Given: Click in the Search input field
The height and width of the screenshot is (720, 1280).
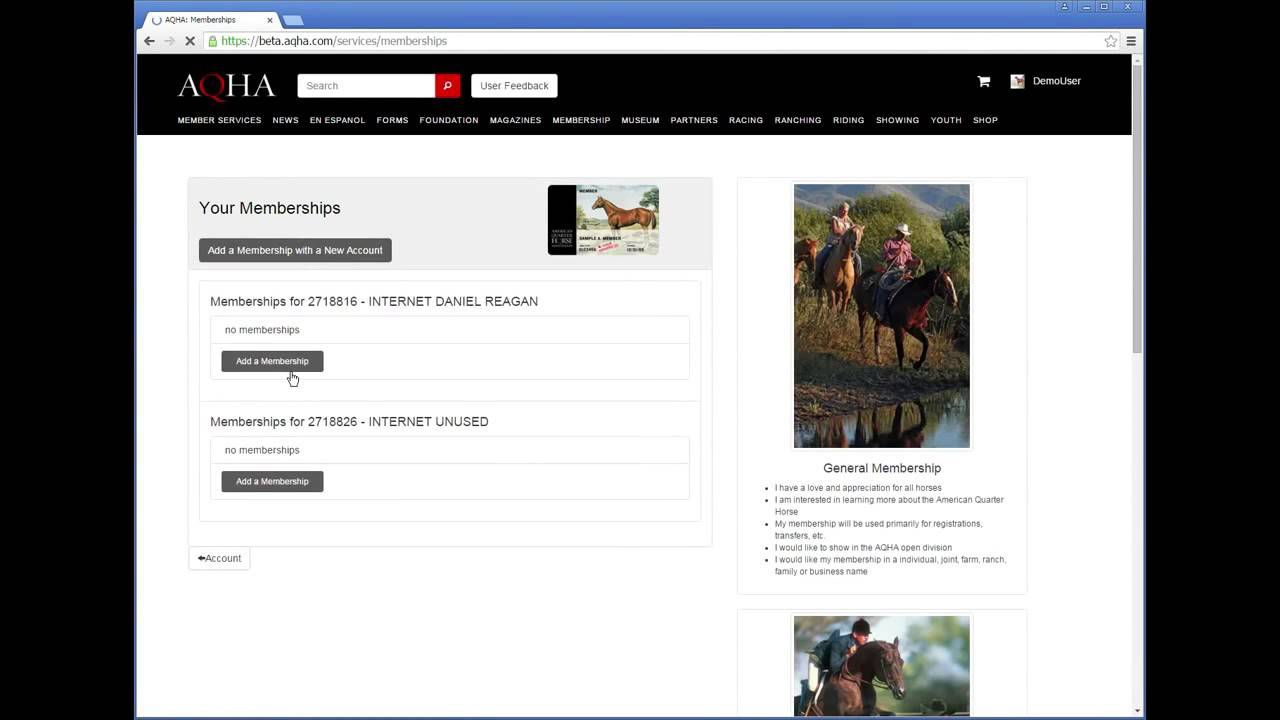Looking at the screenshot, I should click(x=366, y=86).
